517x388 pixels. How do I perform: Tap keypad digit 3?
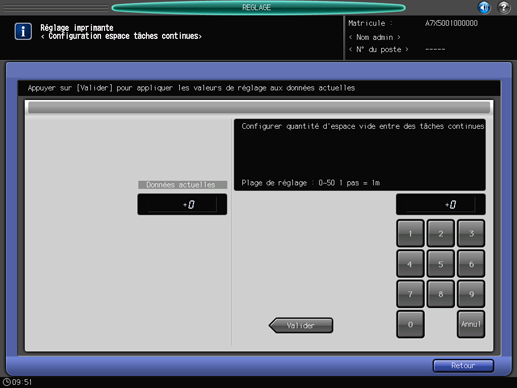pos(471,233)
